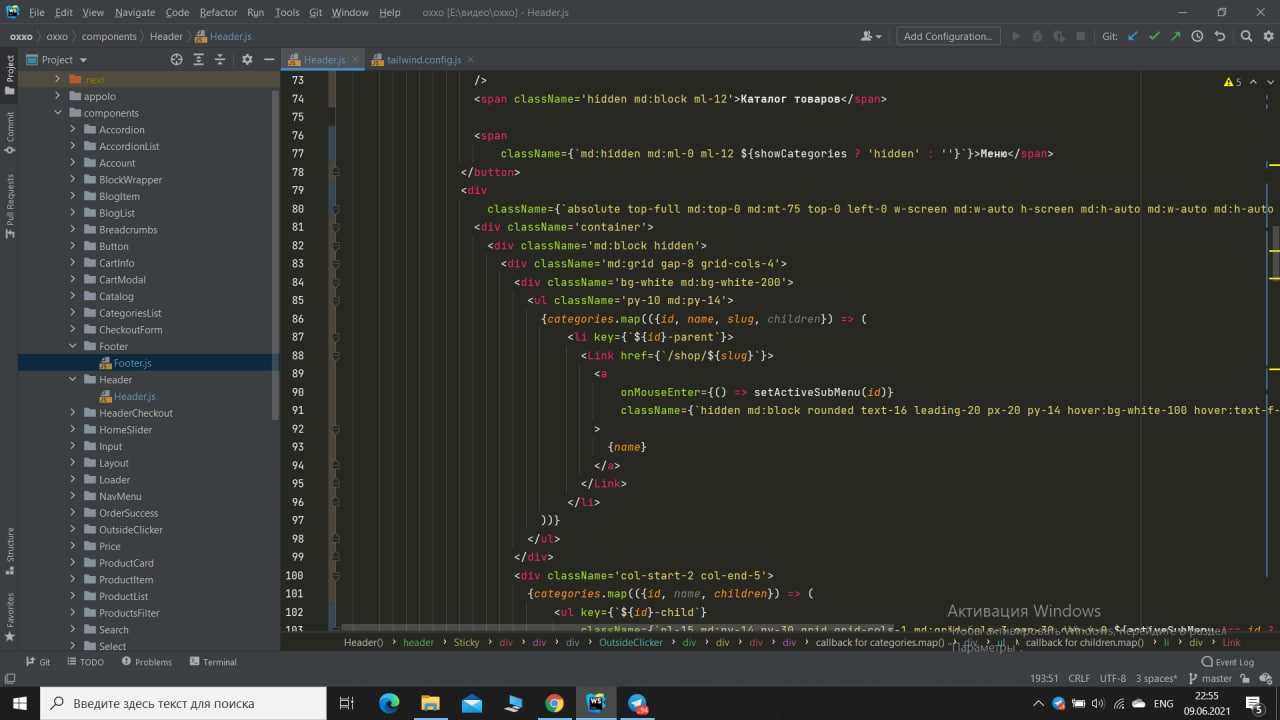This screenshot has height=720, width=1280.
Task: Open the Refactor menu
Action: click(218, 12)
